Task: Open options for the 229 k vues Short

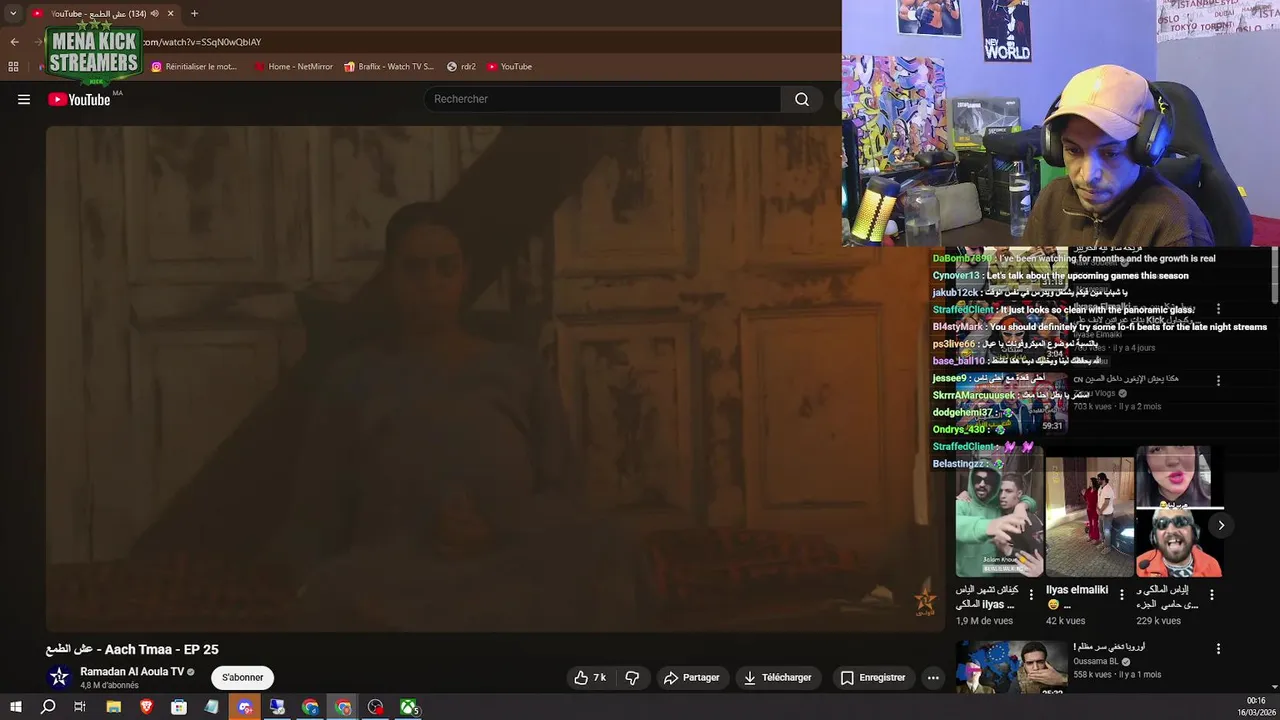Action: (x=1212, y=594)
